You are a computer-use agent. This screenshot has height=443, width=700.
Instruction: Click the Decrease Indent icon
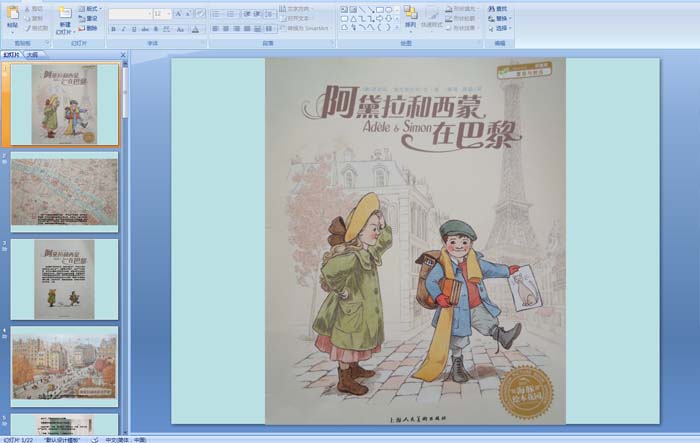pyautogui.click(x=246, y=14)
